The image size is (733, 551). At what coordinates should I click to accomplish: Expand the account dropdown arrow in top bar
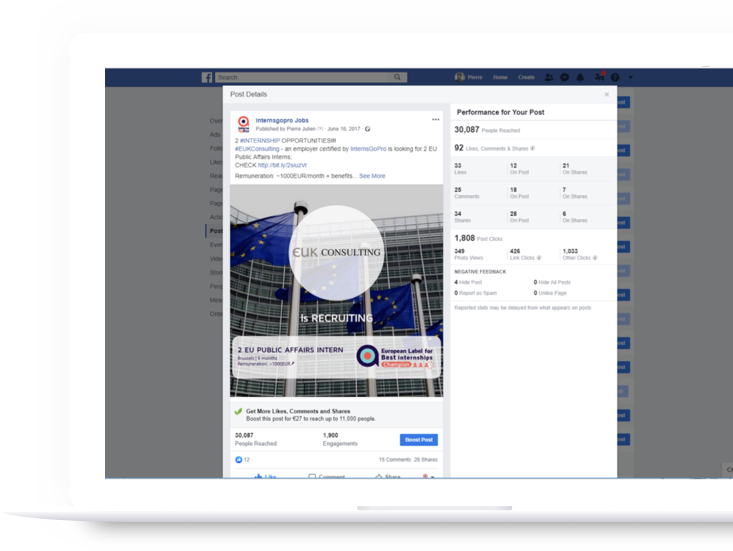pos(631,77)
